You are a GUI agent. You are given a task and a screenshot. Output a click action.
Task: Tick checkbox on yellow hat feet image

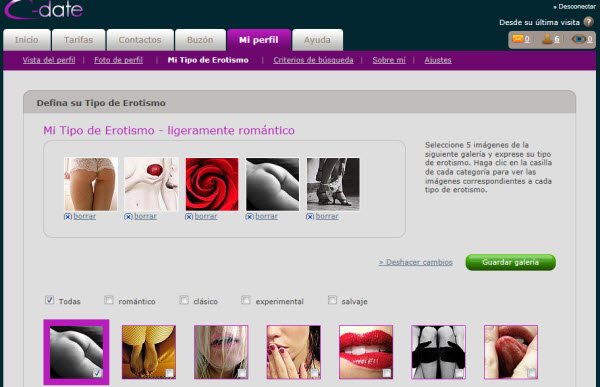pos(170,373)
